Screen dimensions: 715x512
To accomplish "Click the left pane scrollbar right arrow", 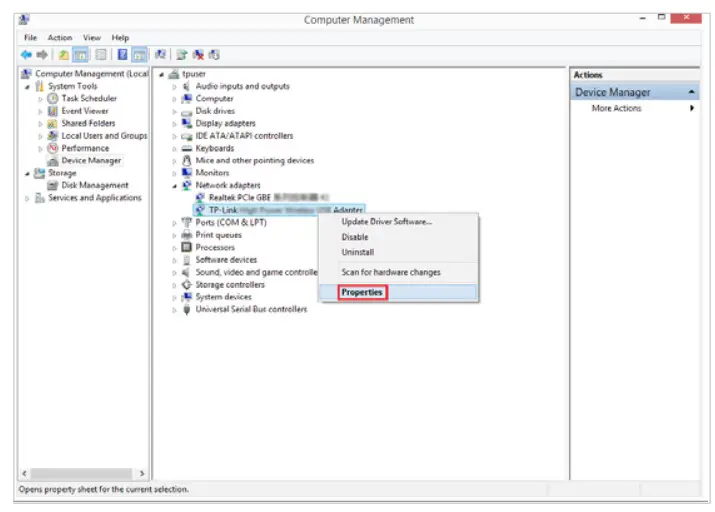I will coord(142,474).
